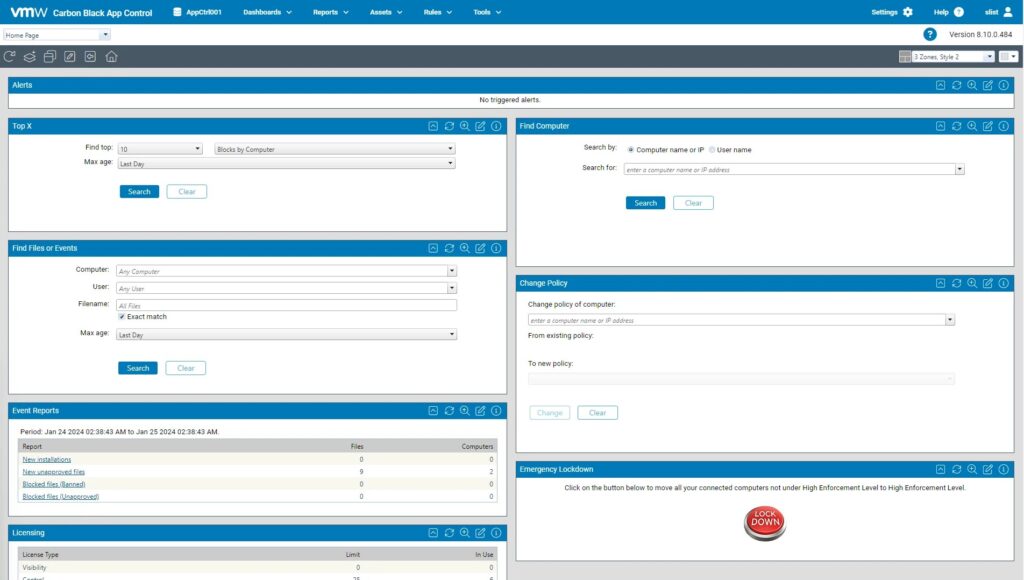1024x580 pixels.
Task: Toggle the Exact match checkbox
Action: coord(121,317)
